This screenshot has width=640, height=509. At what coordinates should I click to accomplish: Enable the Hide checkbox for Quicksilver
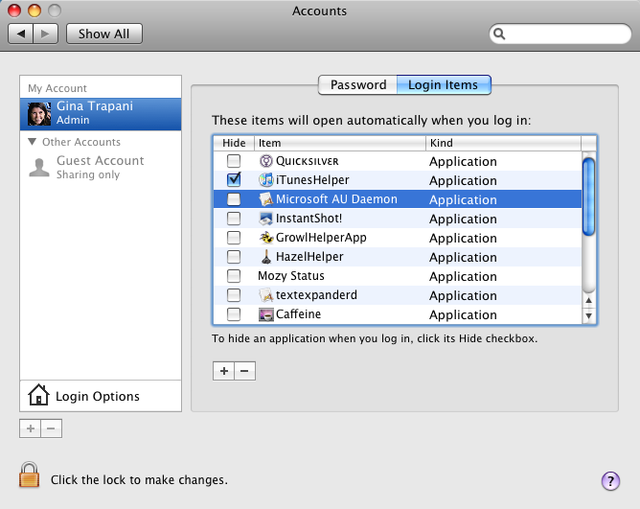[x=234, y=161]
